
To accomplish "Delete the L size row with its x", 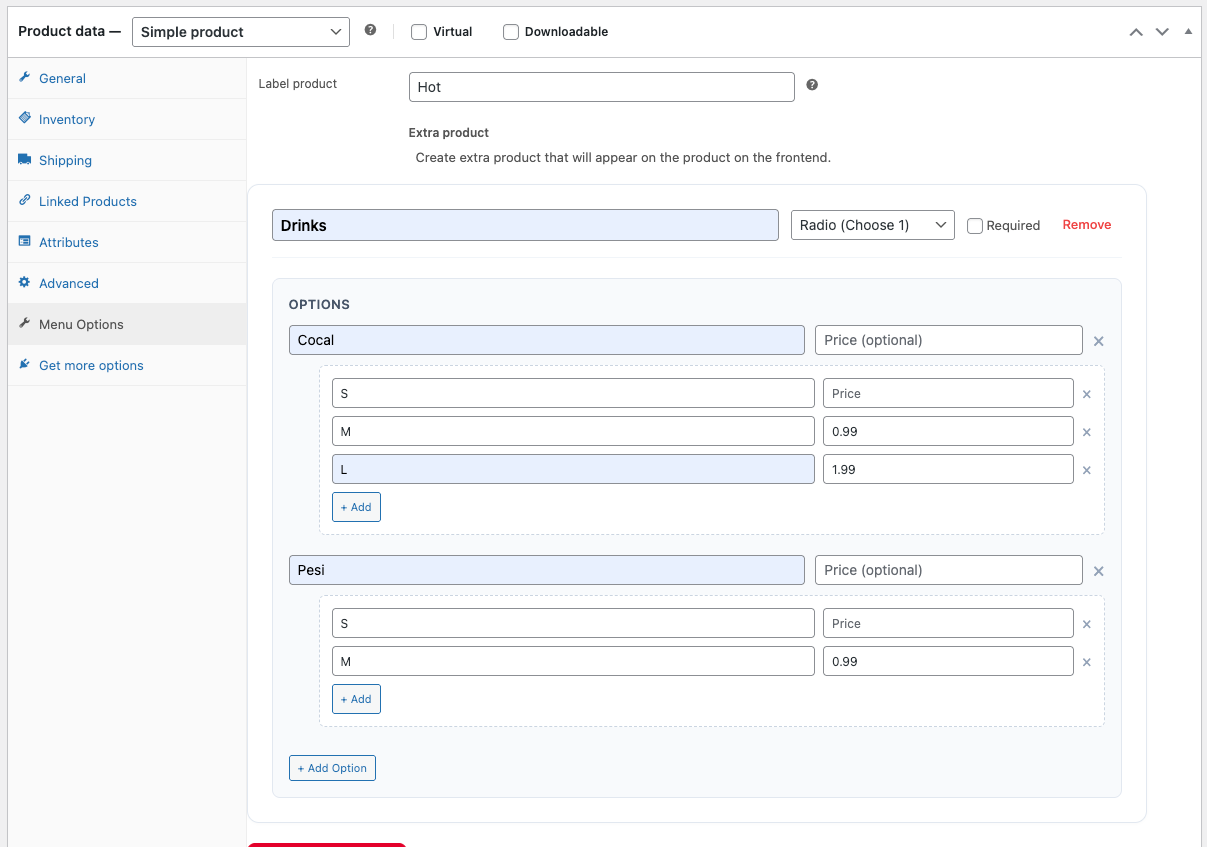I will [x=1086, y=469].
